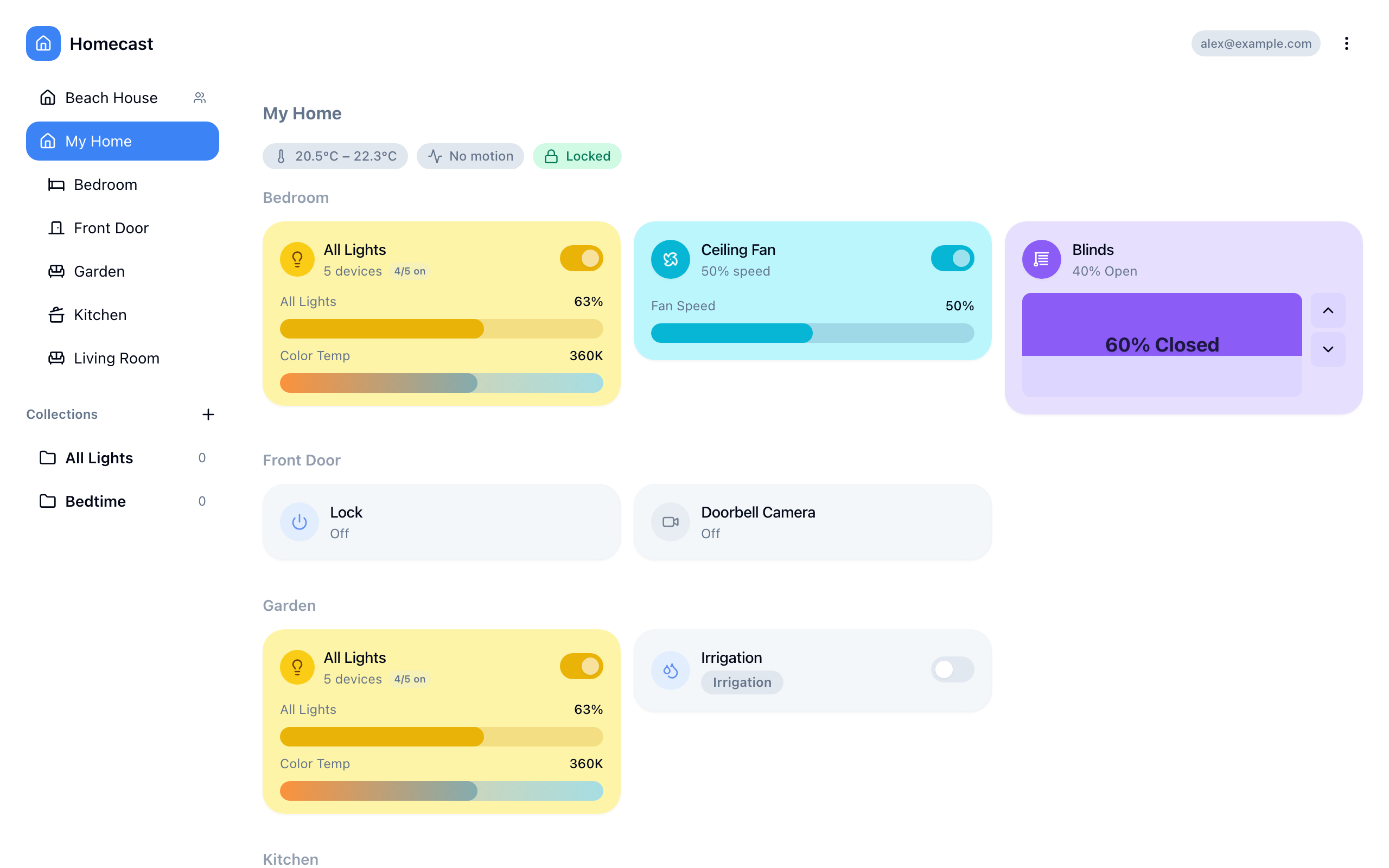Image resolution: width=1389 pixels, height=868 pixels.
Task: Turn off the Bedroom All Lights toggle
Action: pos(581,258)
